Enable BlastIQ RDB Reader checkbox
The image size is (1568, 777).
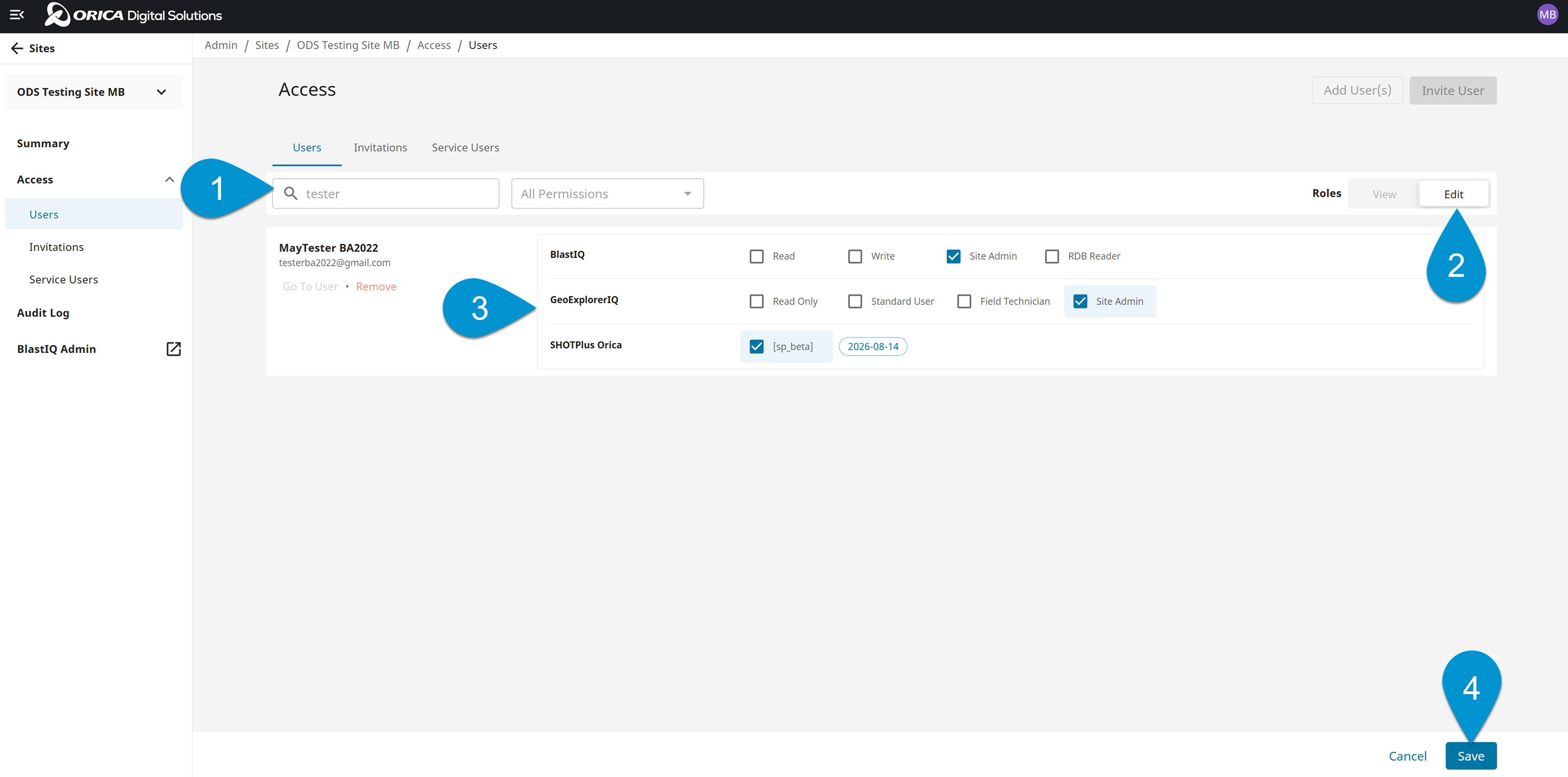(x=1052, y=257)
